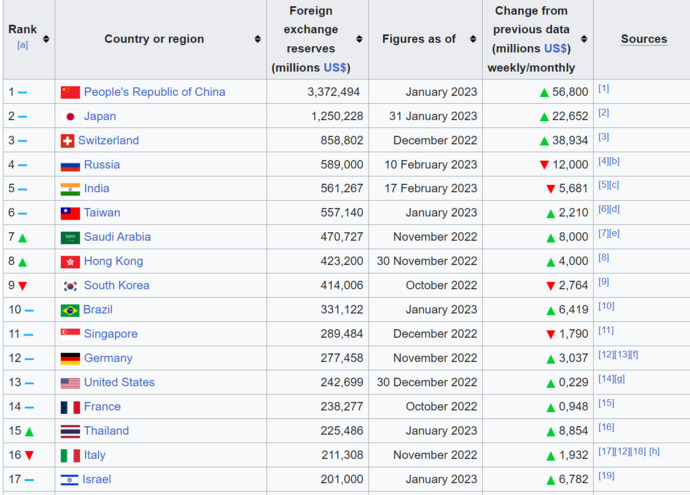Open citation [2] for Japan

point(603,113)
